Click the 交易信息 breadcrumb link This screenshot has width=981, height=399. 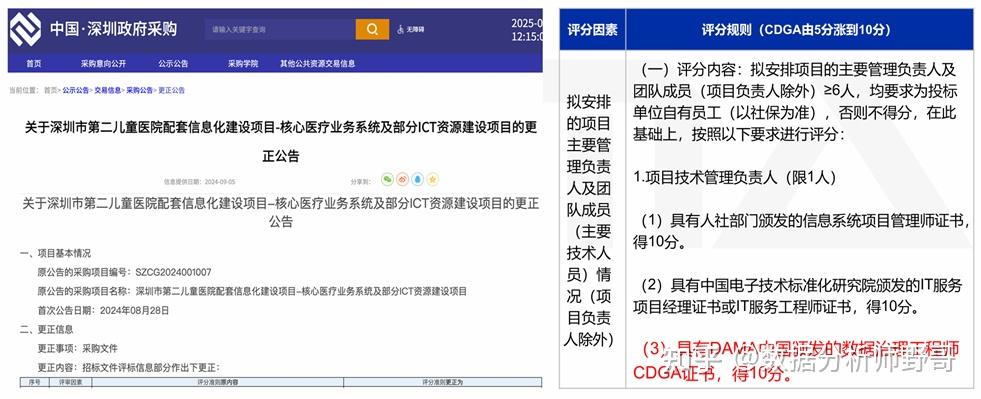click(x=108, y=91)
